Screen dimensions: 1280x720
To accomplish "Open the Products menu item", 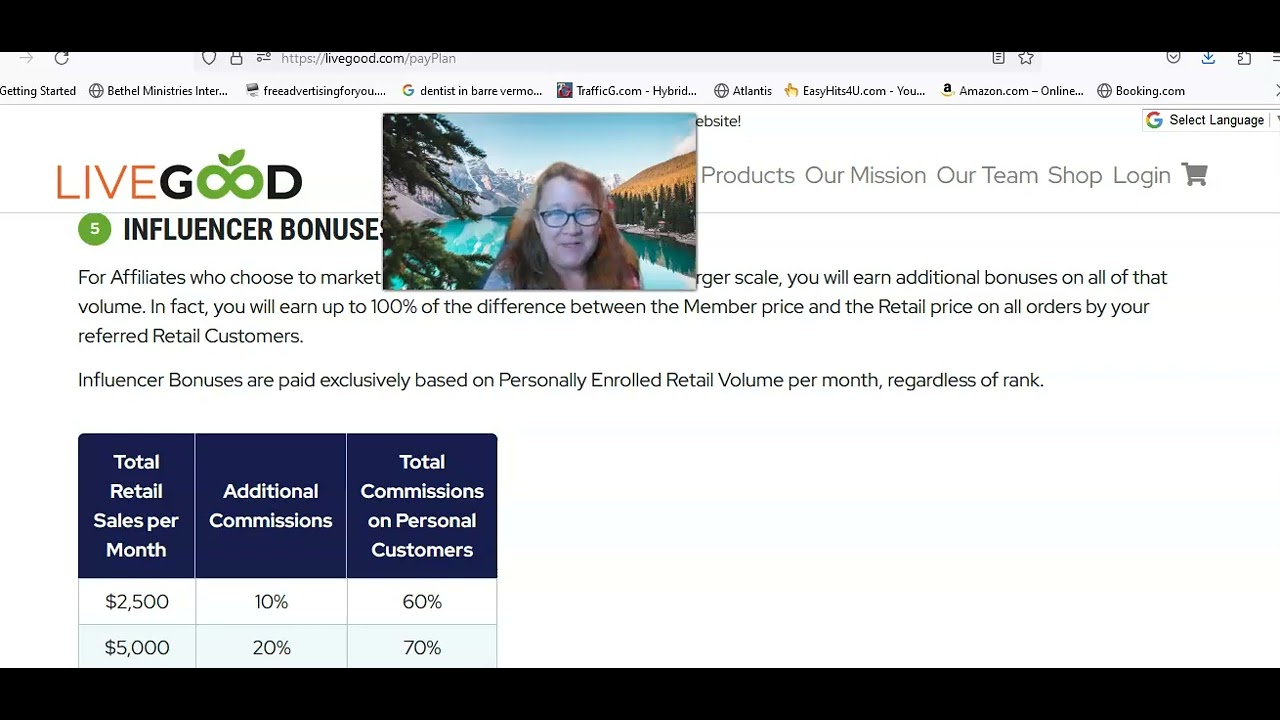I will [747, 175].
